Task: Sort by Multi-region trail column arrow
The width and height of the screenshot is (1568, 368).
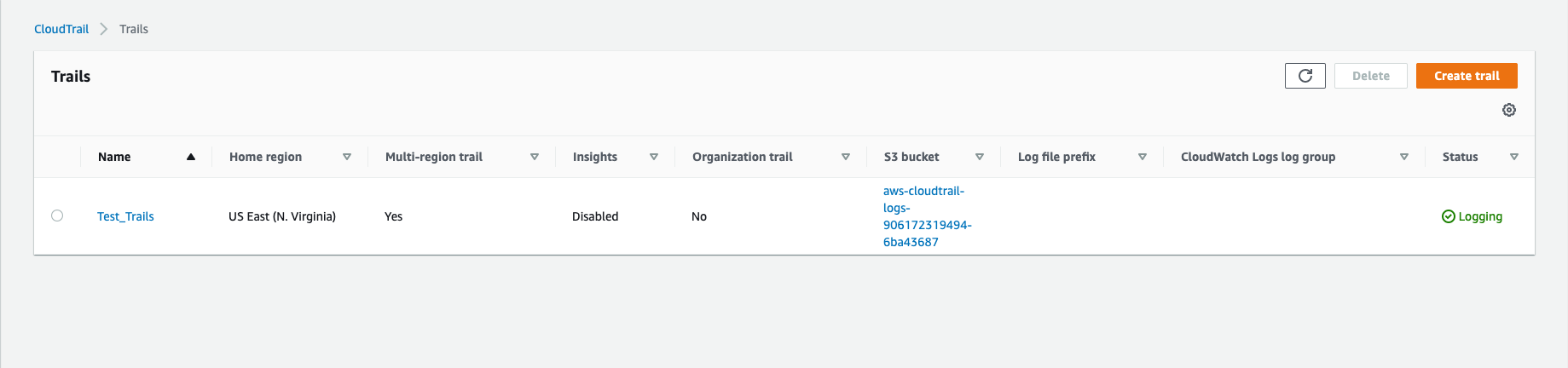Action: (x=535, y=157)
